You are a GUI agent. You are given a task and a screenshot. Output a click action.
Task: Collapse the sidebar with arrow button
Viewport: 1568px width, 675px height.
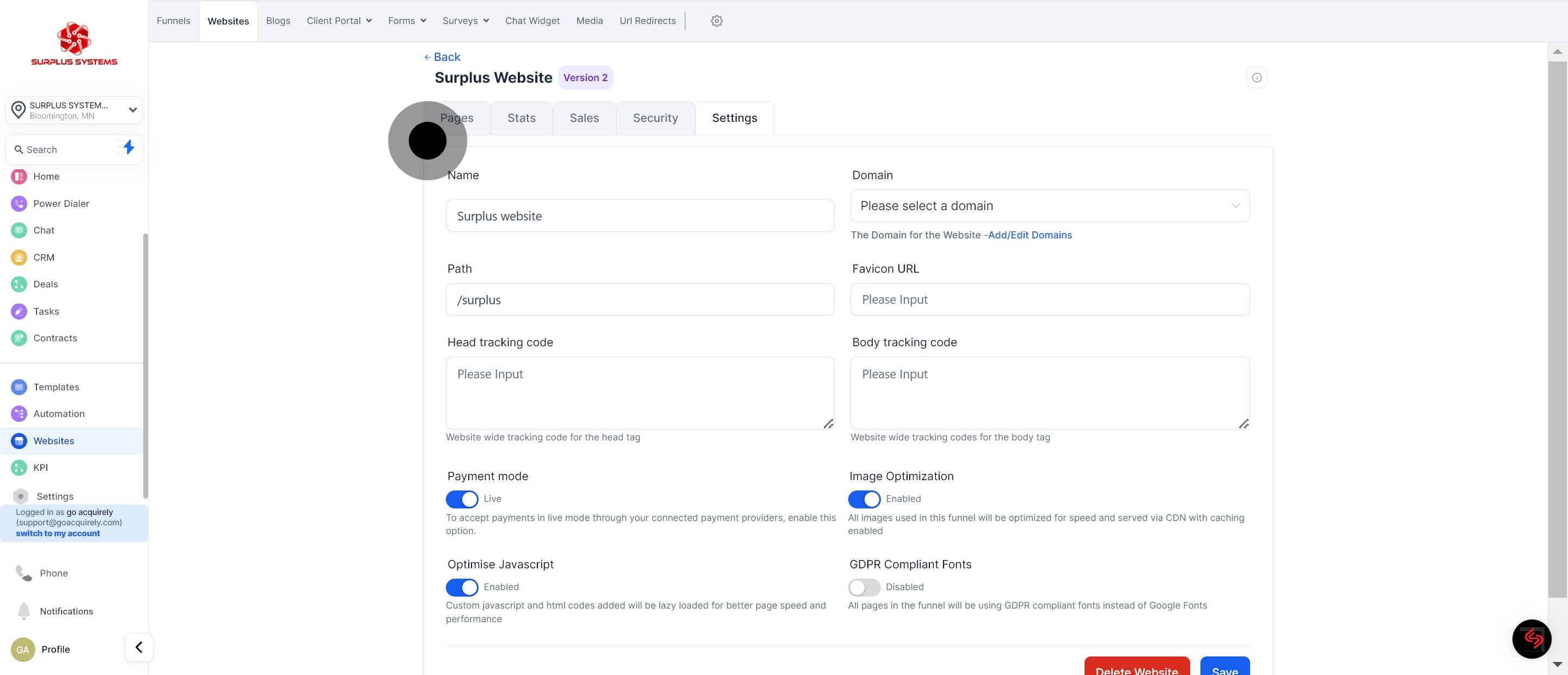tap(139, 647)
